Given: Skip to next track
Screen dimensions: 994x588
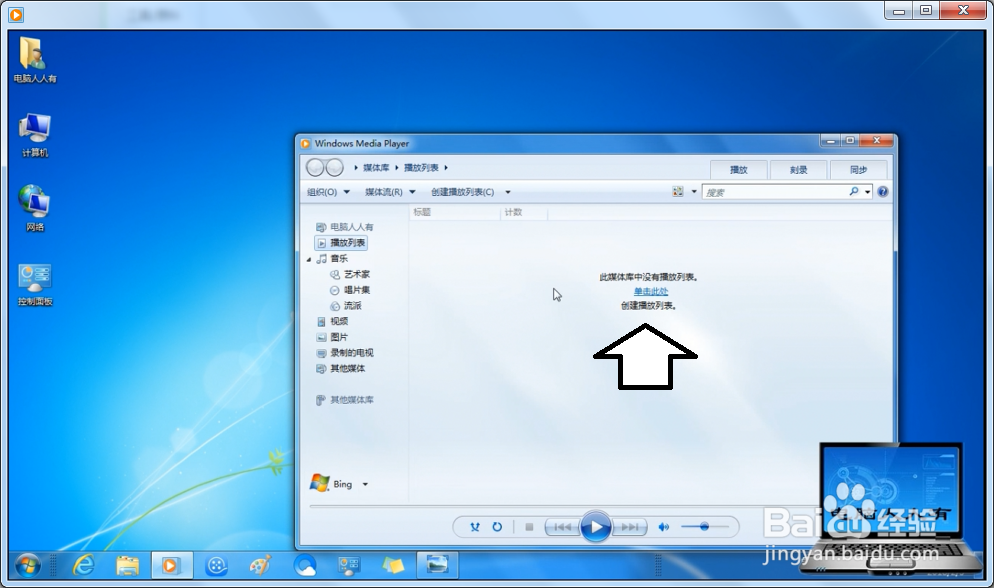Looking at the screenshot, I should pyautogui.click(x=630, y=527).
